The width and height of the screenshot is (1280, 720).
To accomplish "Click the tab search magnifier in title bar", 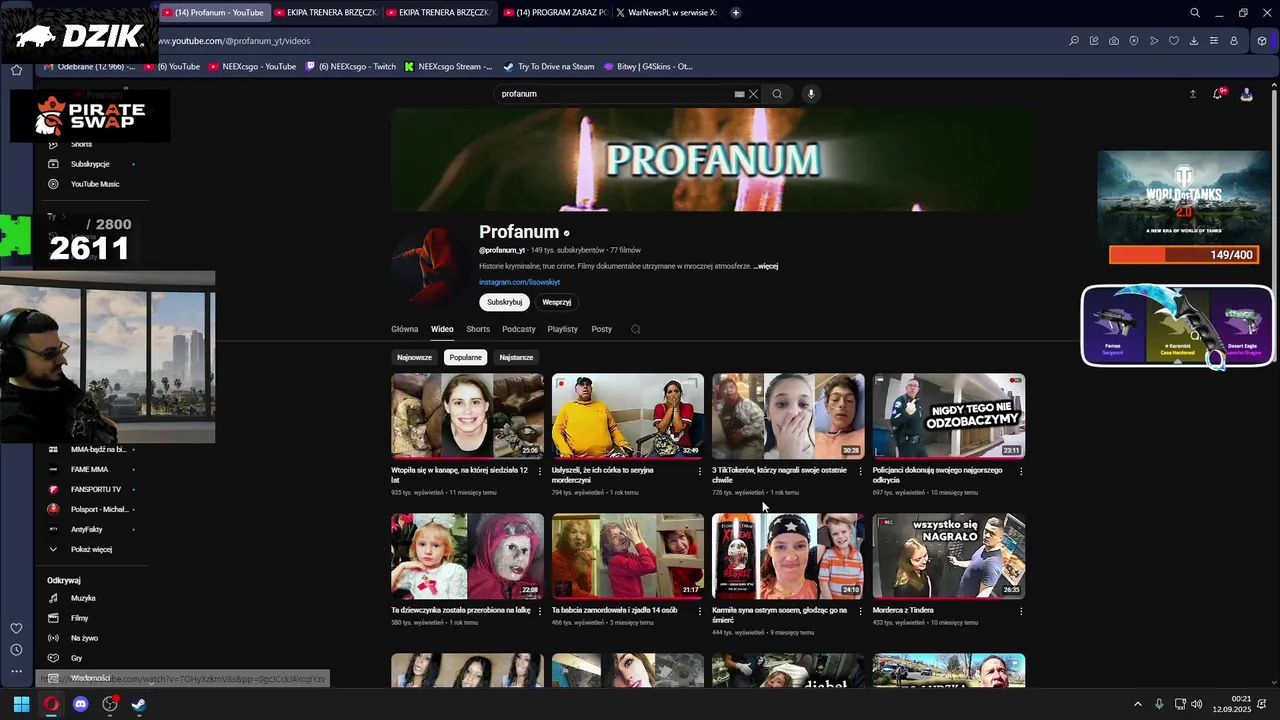I will point(1195,13).
